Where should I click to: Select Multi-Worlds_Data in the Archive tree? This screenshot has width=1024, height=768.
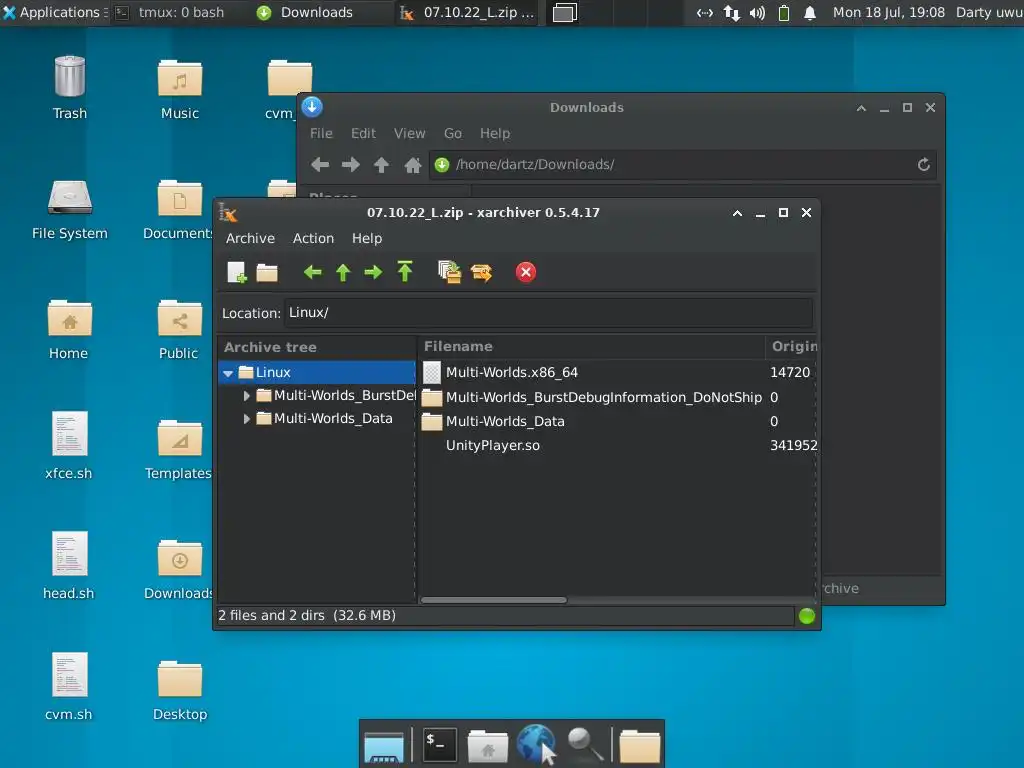pyautogui.click(x=333, y=419)
